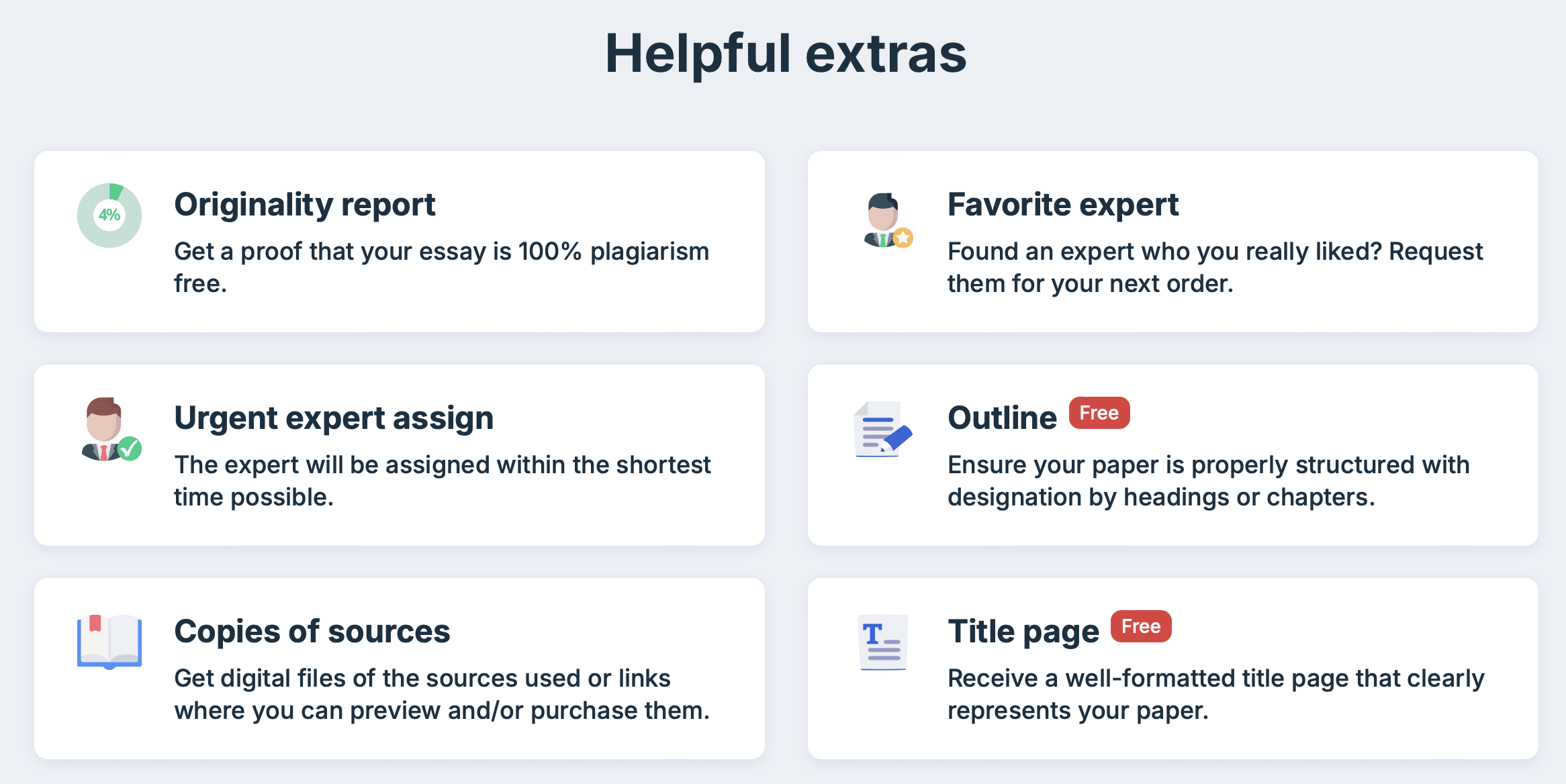Open the Copies of sources heading
The height and width of the screenshot is (784, 1566).
(x=312, y=632)
